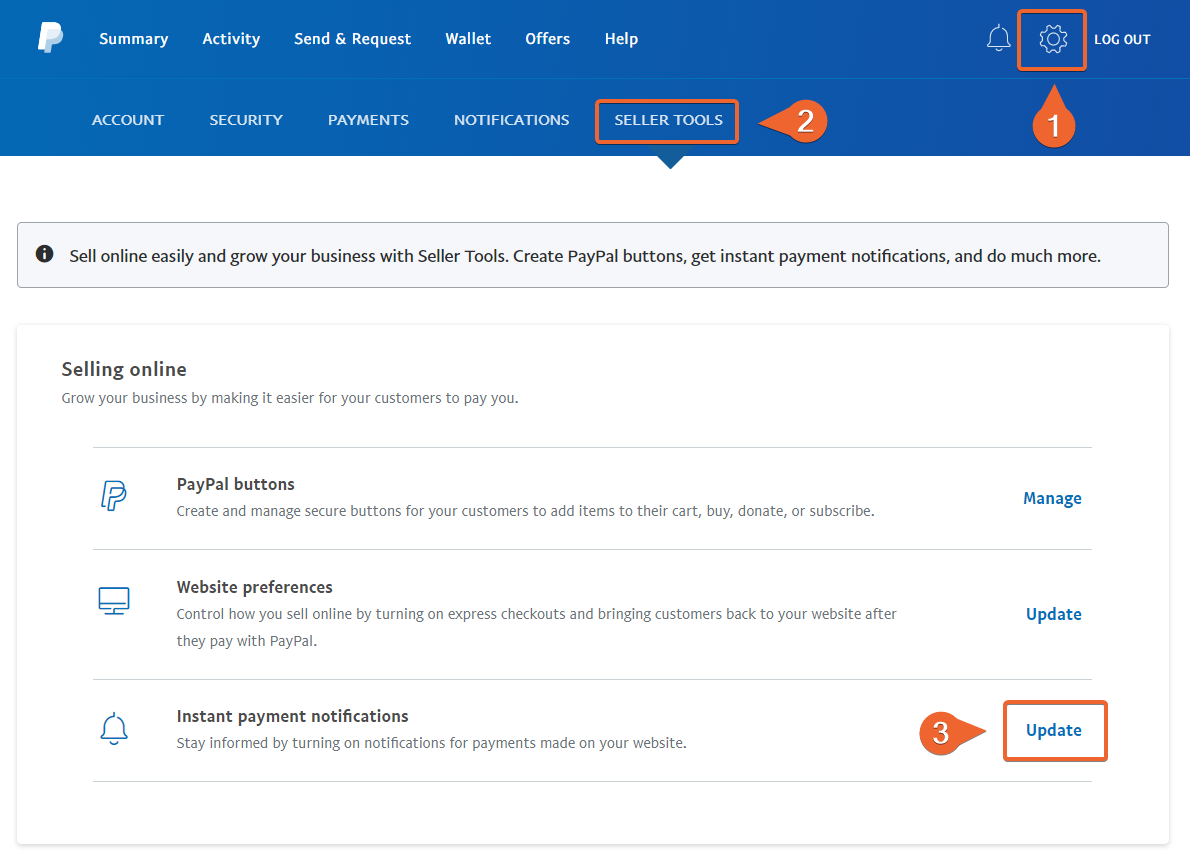Image resolution: width=1190 pixels, height=860 pixels.
Task: Click 'Control how you sell online' description
Action: 537,627
